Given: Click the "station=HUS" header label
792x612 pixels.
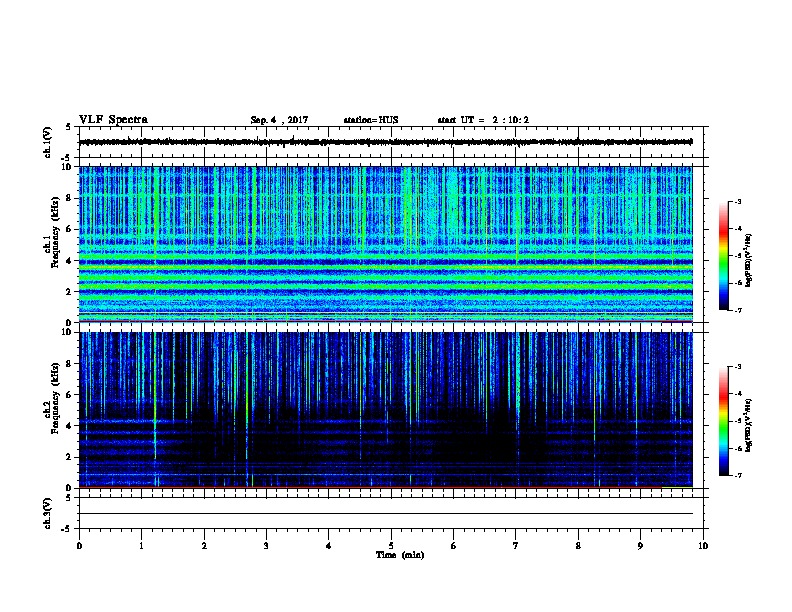Looking at the screenshot, I should (371, 120).
